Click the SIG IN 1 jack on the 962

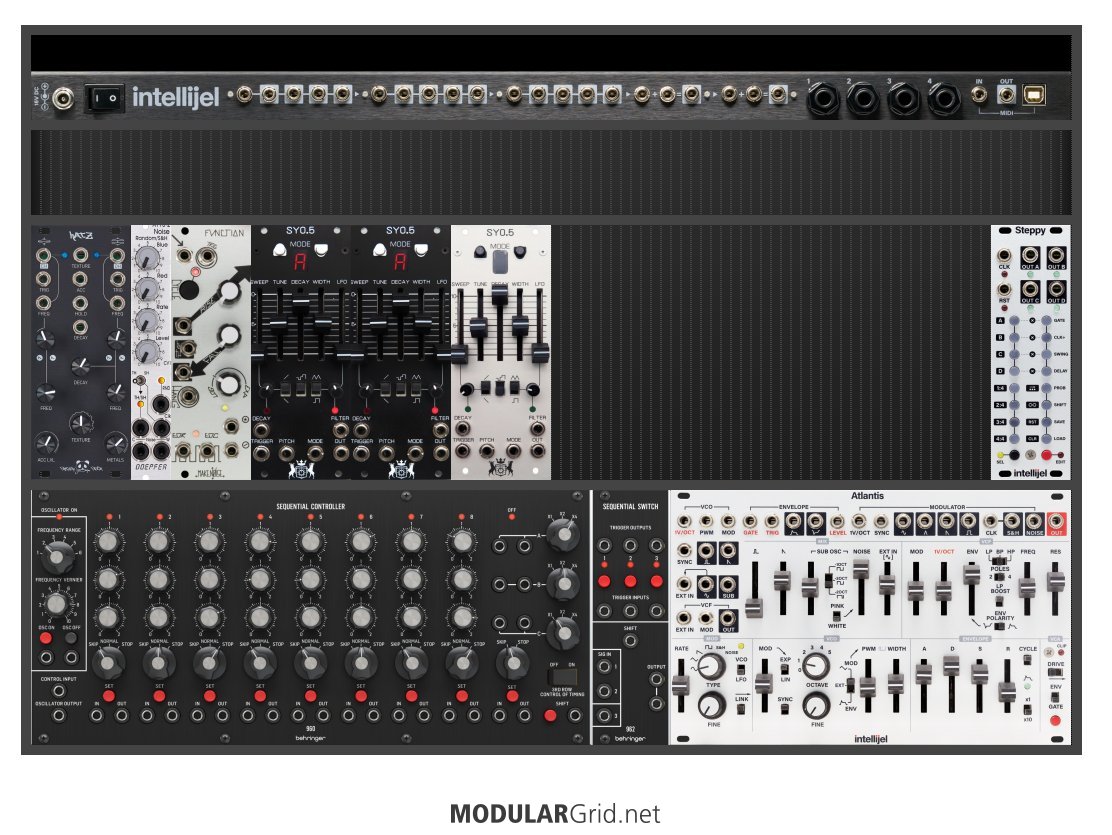[x=604, y=667]
